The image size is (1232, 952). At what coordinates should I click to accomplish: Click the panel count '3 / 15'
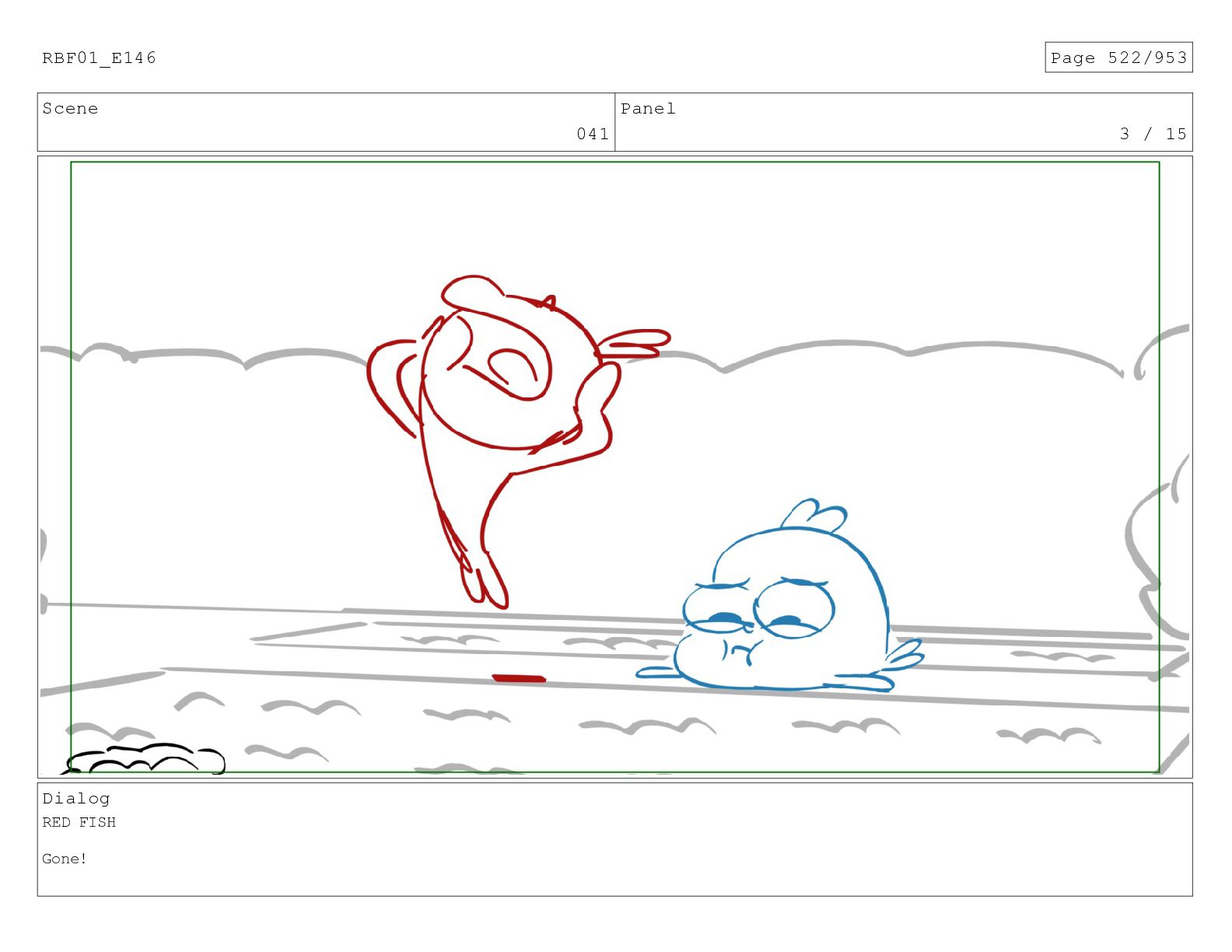point(1153,134)
